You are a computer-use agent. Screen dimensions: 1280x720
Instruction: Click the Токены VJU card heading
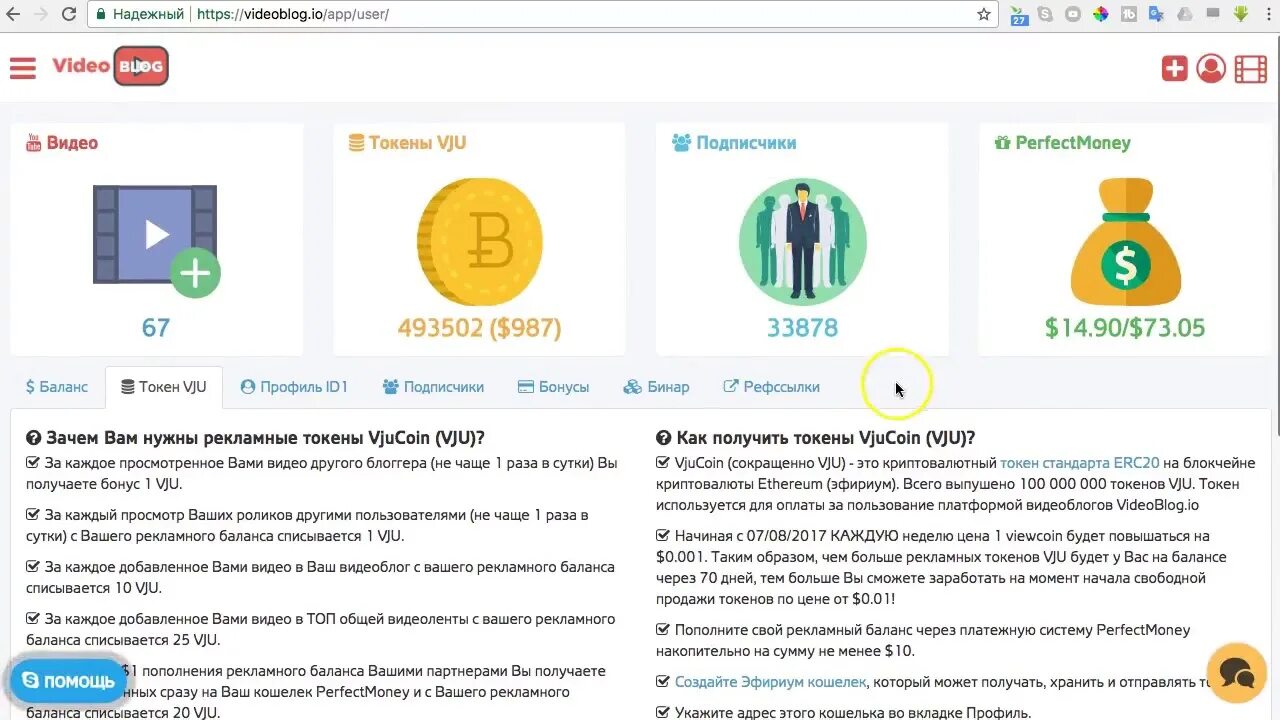click(407, 143)
